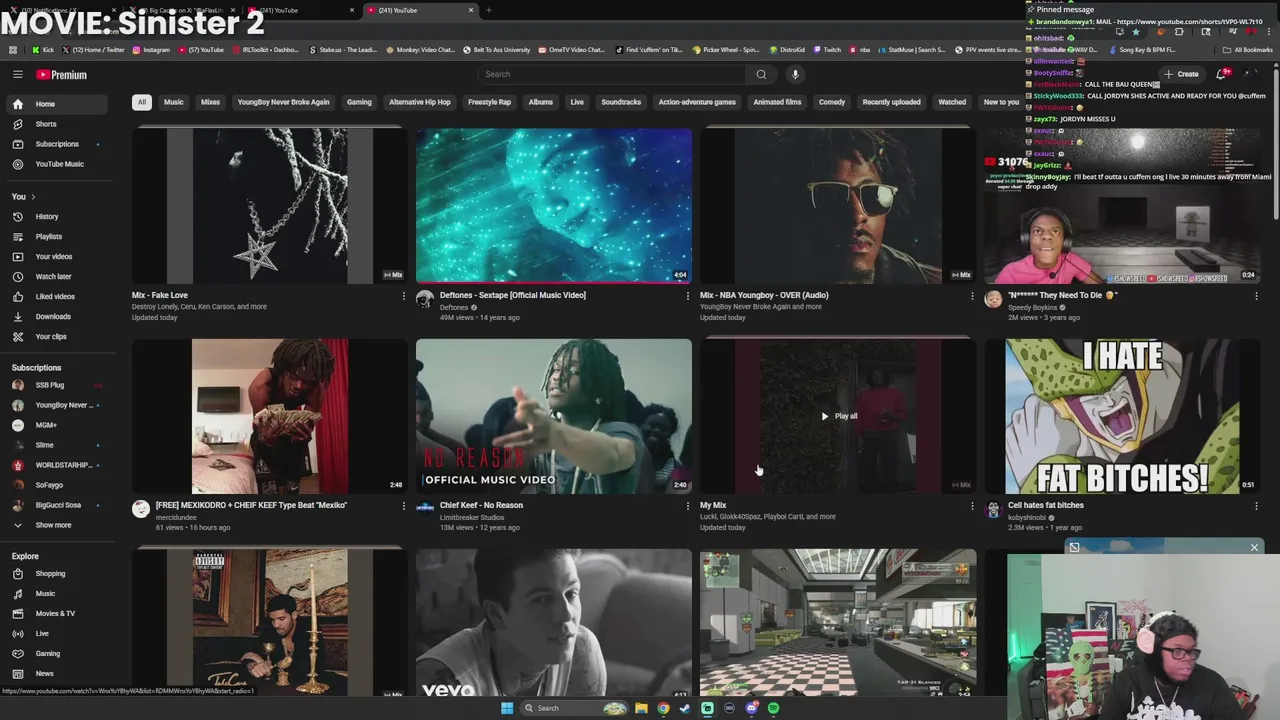Open BigGucci Sosa subscription channel
The height and width of the screenshot is (720, 1280).
(x=58, y=505)
